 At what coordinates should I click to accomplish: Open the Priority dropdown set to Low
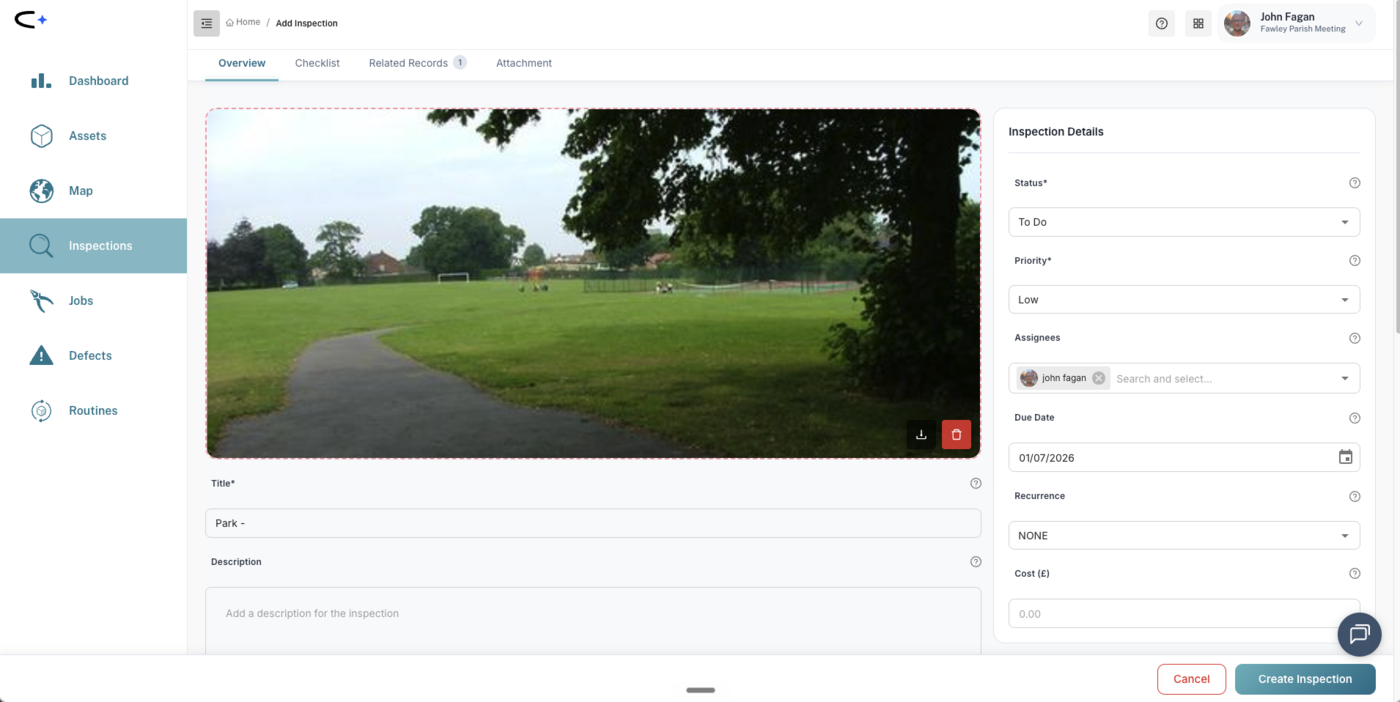(1184, 299)
